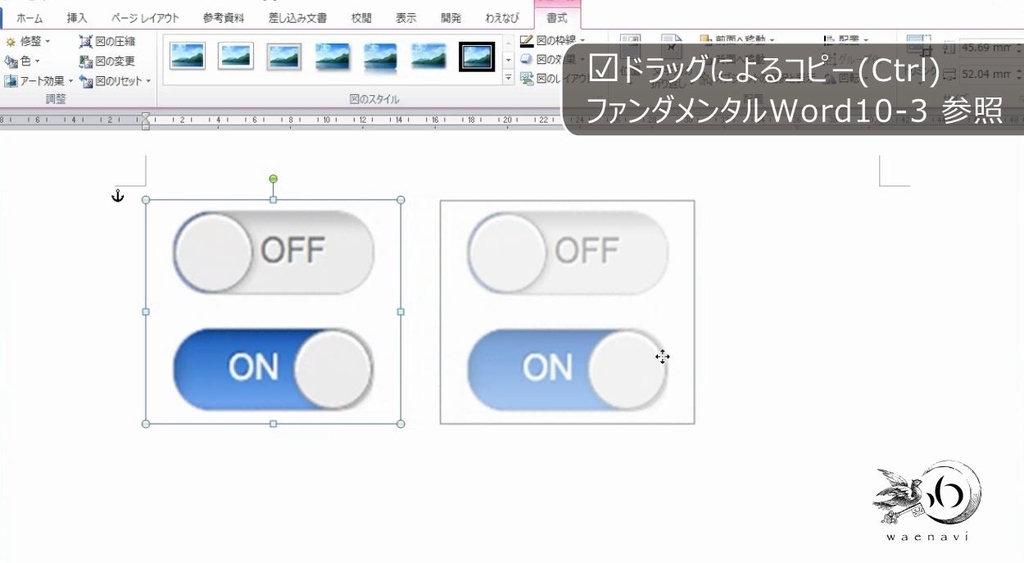Screen dimensions: 1024x563
Task: Apply the fourth shadowed picture style
Action: [x=332, y=57]
